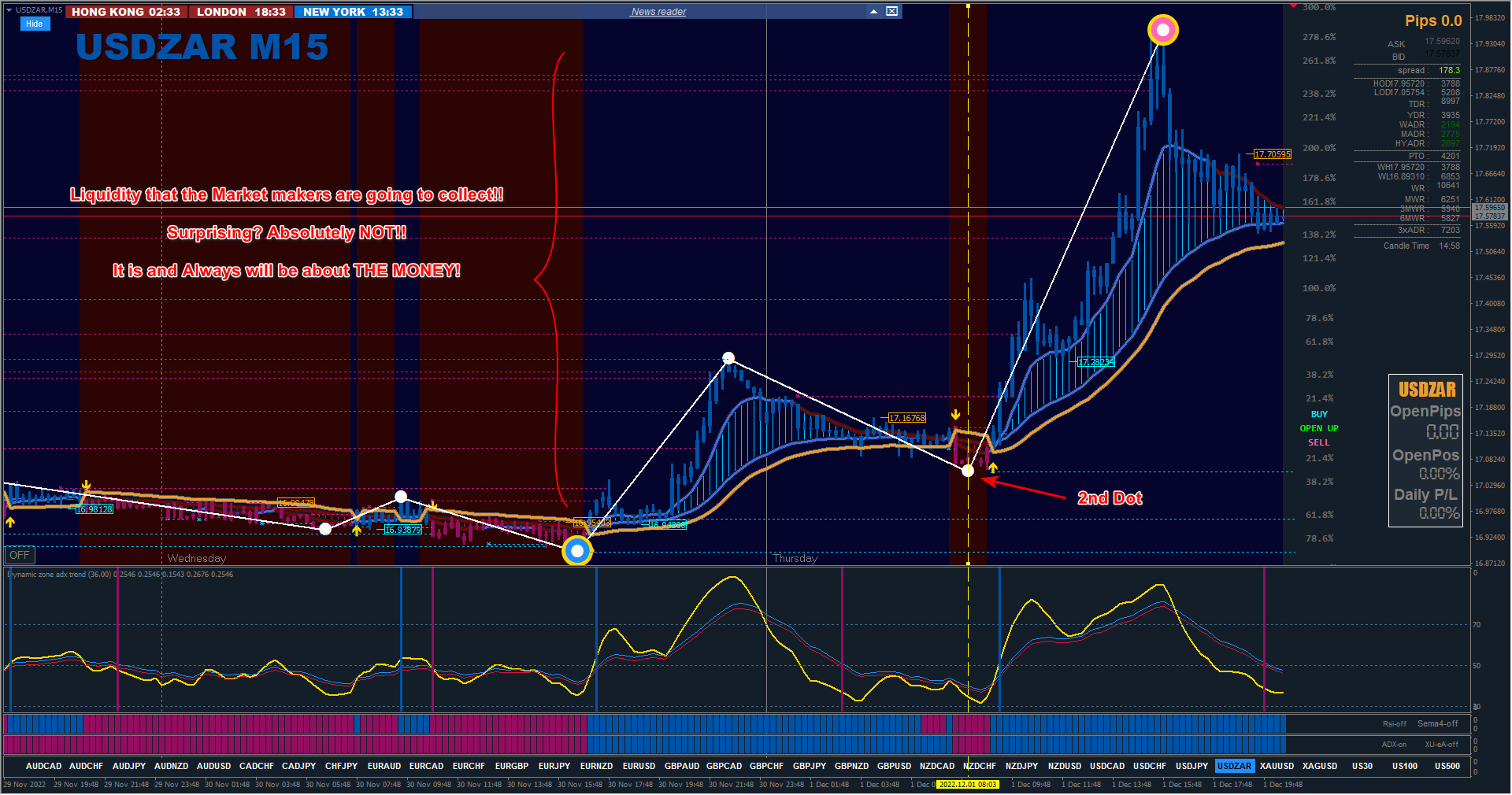The height and width of the screenshot is (795, 1512).
Task: Click the LONDON 18:33 session clock
Action: (241, 12)
